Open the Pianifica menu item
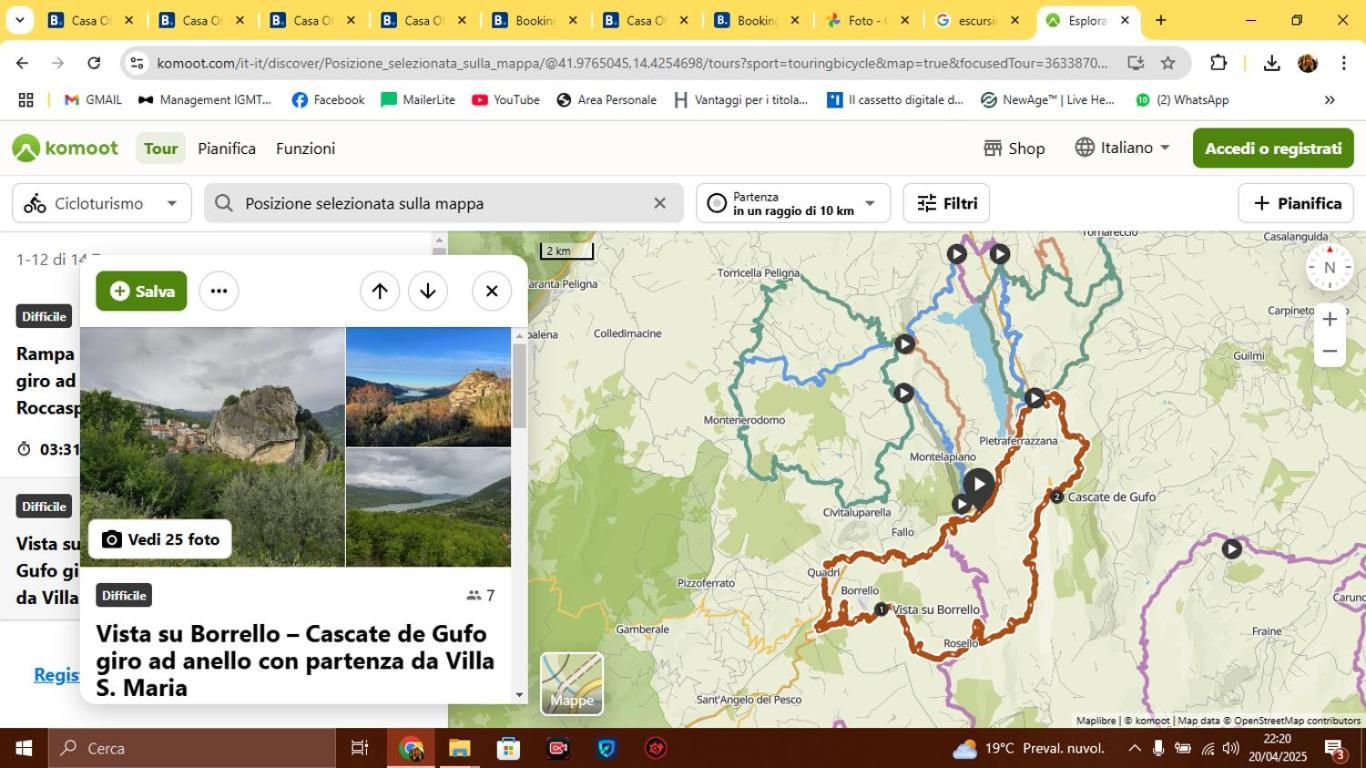The image size is (1366, 768). [227, 148]
